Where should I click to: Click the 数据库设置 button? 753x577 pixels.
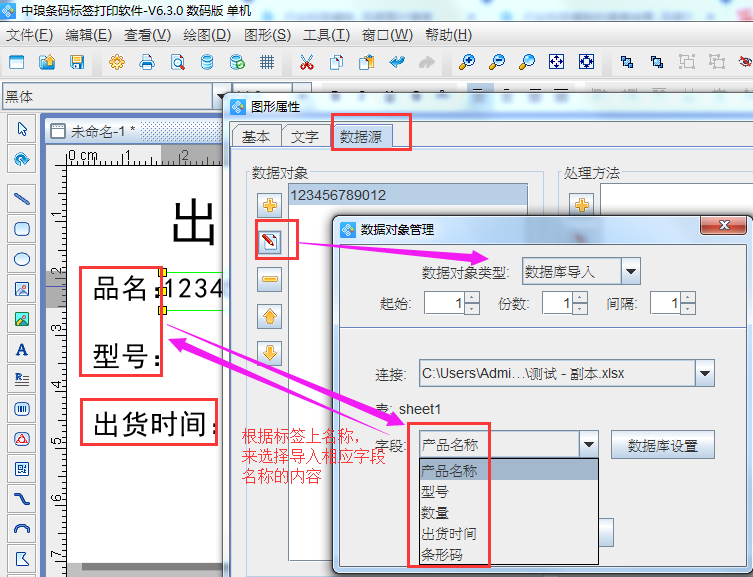point(662,445)
